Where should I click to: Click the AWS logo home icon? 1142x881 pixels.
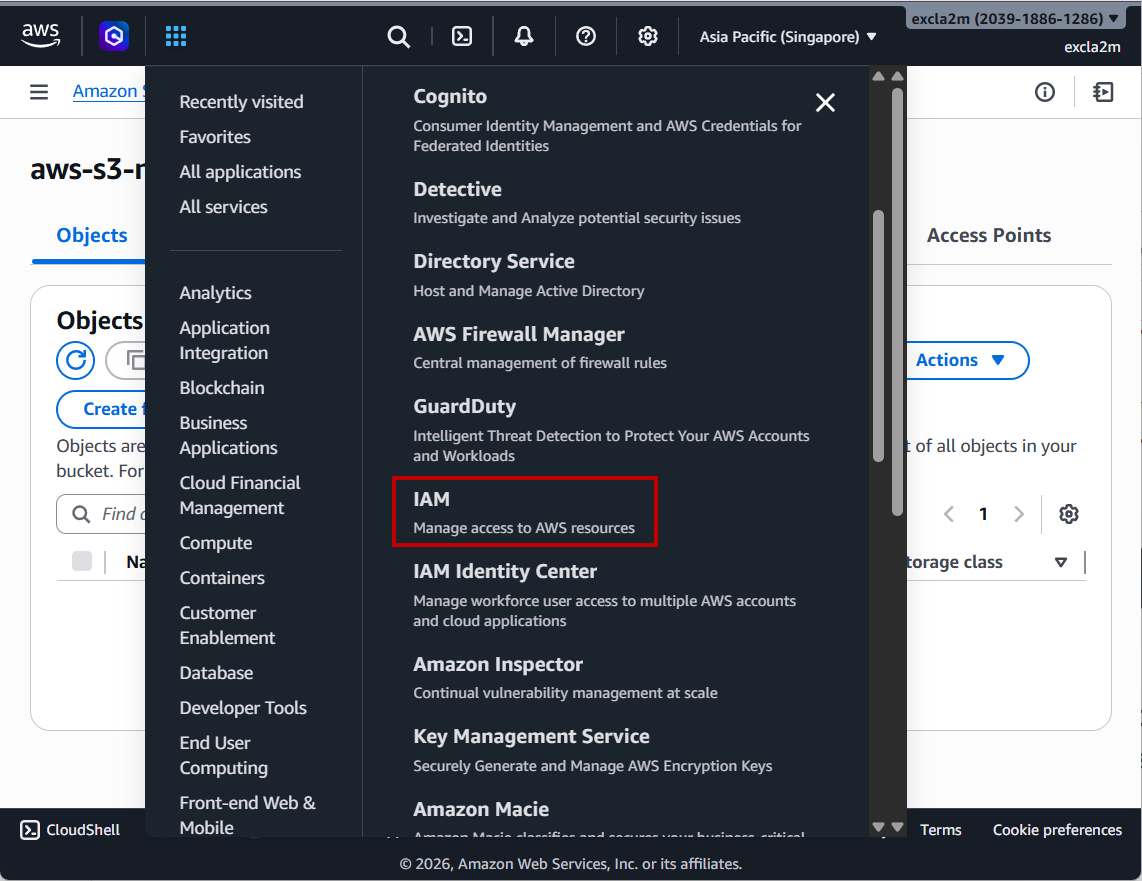[41, 36]
